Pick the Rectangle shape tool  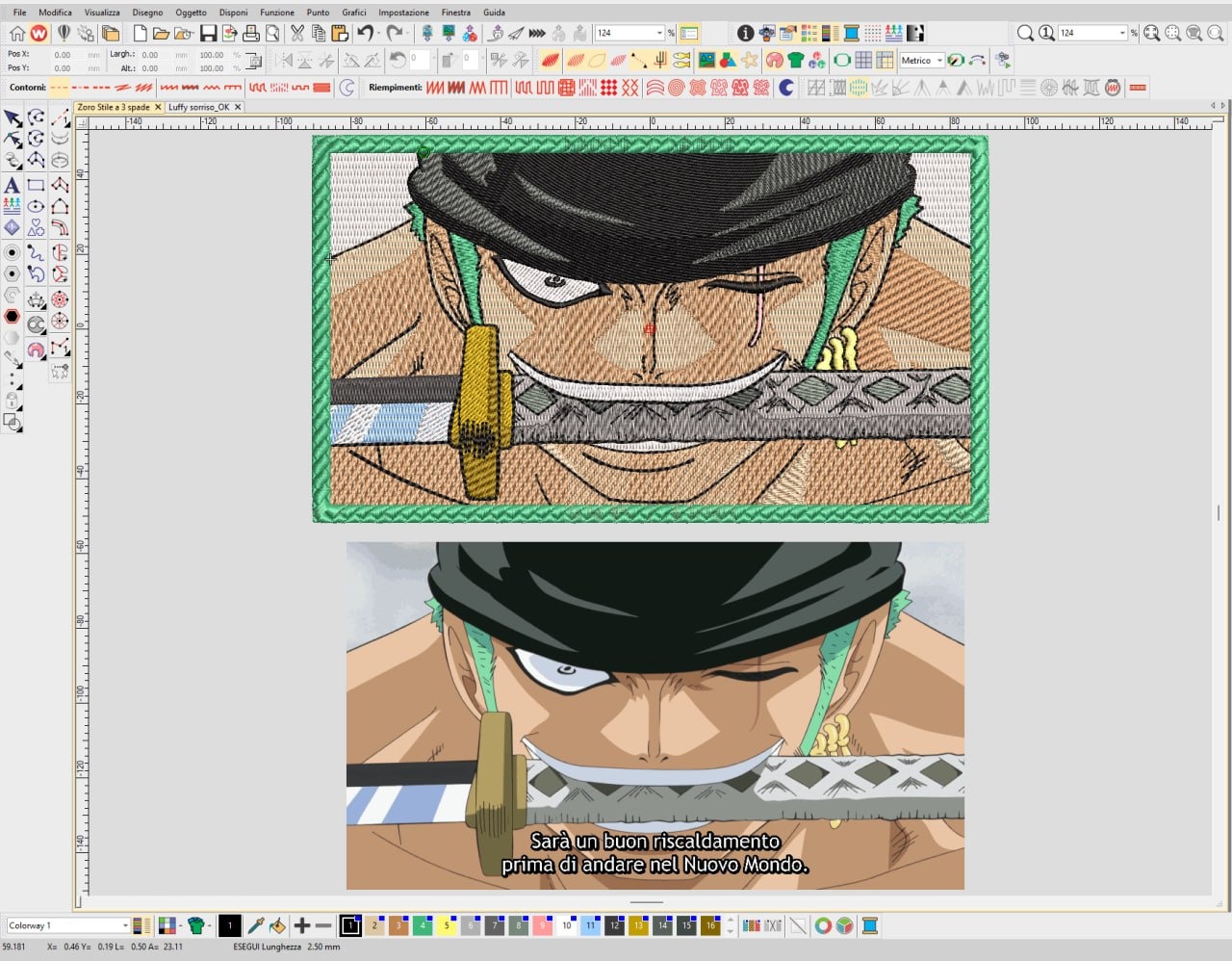pos(36,184)
